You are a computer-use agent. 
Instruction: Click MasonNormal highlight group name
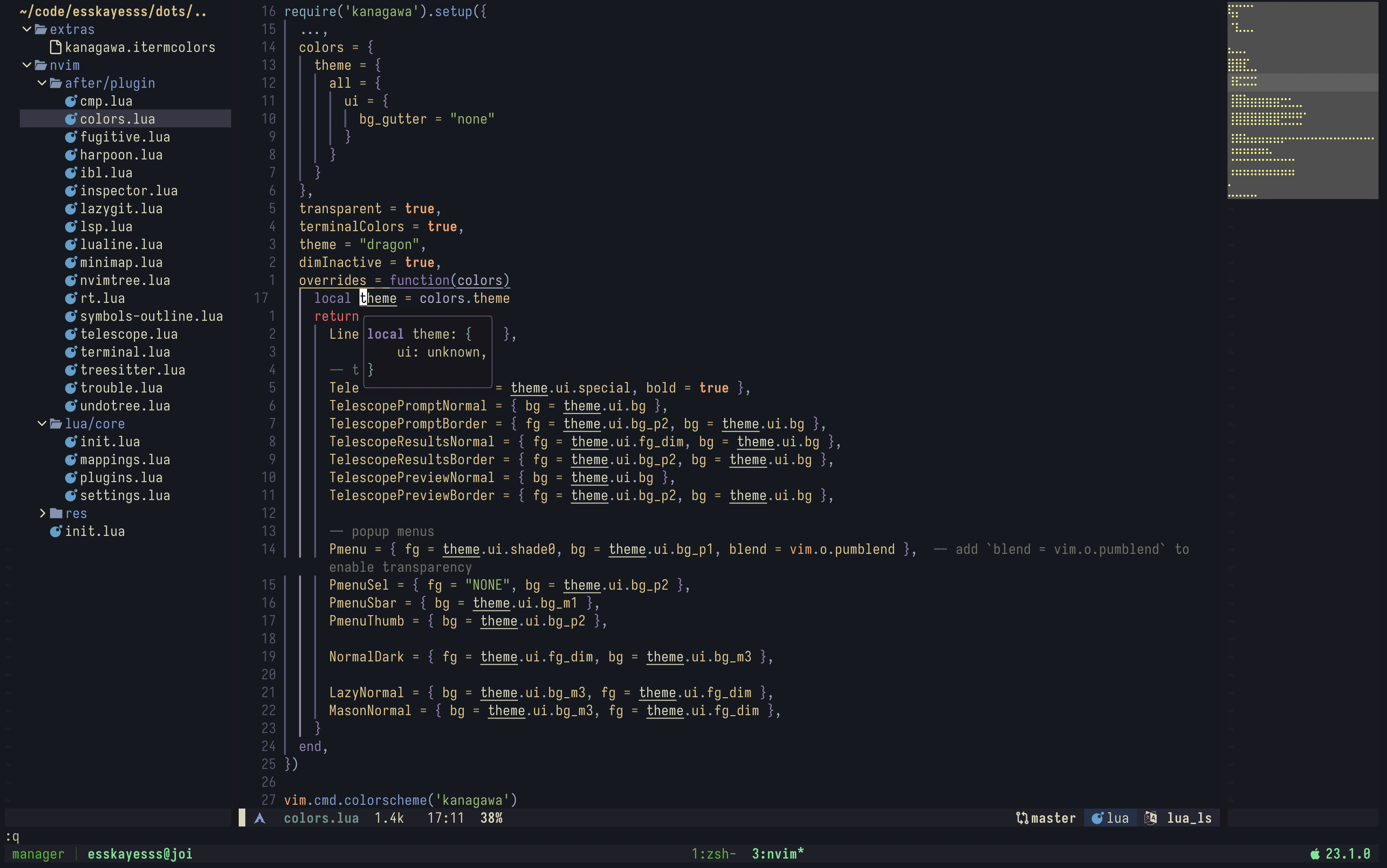[370, 710]
